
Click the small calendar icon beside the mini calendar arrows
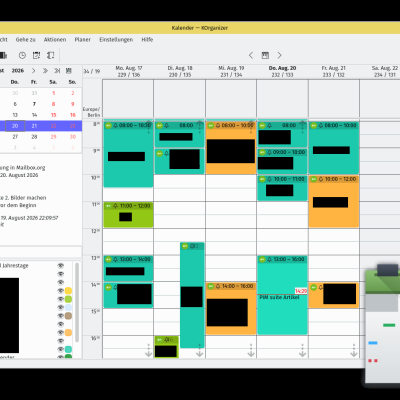click(69, 71)
